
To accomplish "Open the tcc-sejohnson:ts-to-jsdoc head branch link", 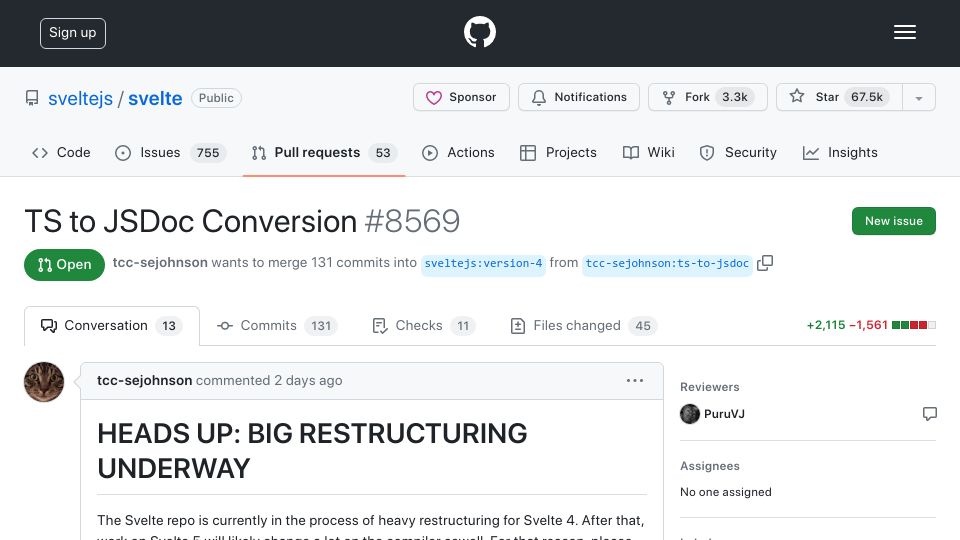I will click(667, 263).
